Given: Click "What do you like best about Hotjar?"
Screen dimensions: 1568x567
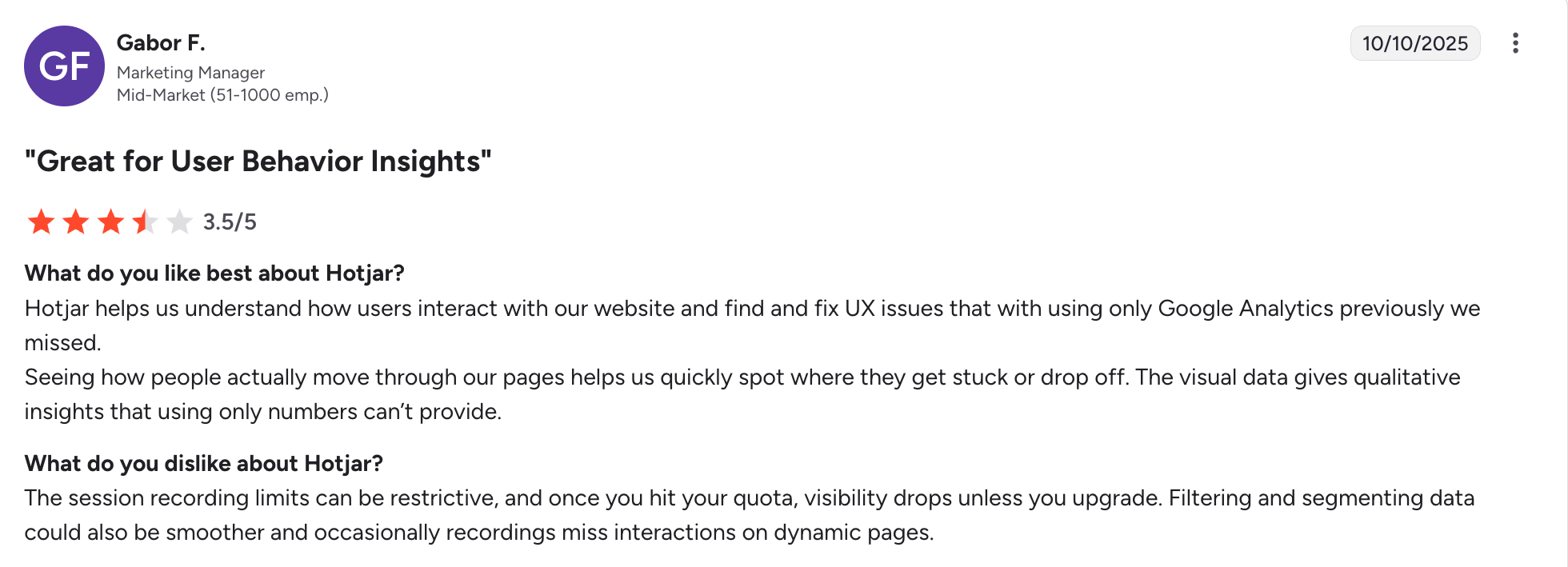Looking at the screenshot, I should [x=214, y=274].
